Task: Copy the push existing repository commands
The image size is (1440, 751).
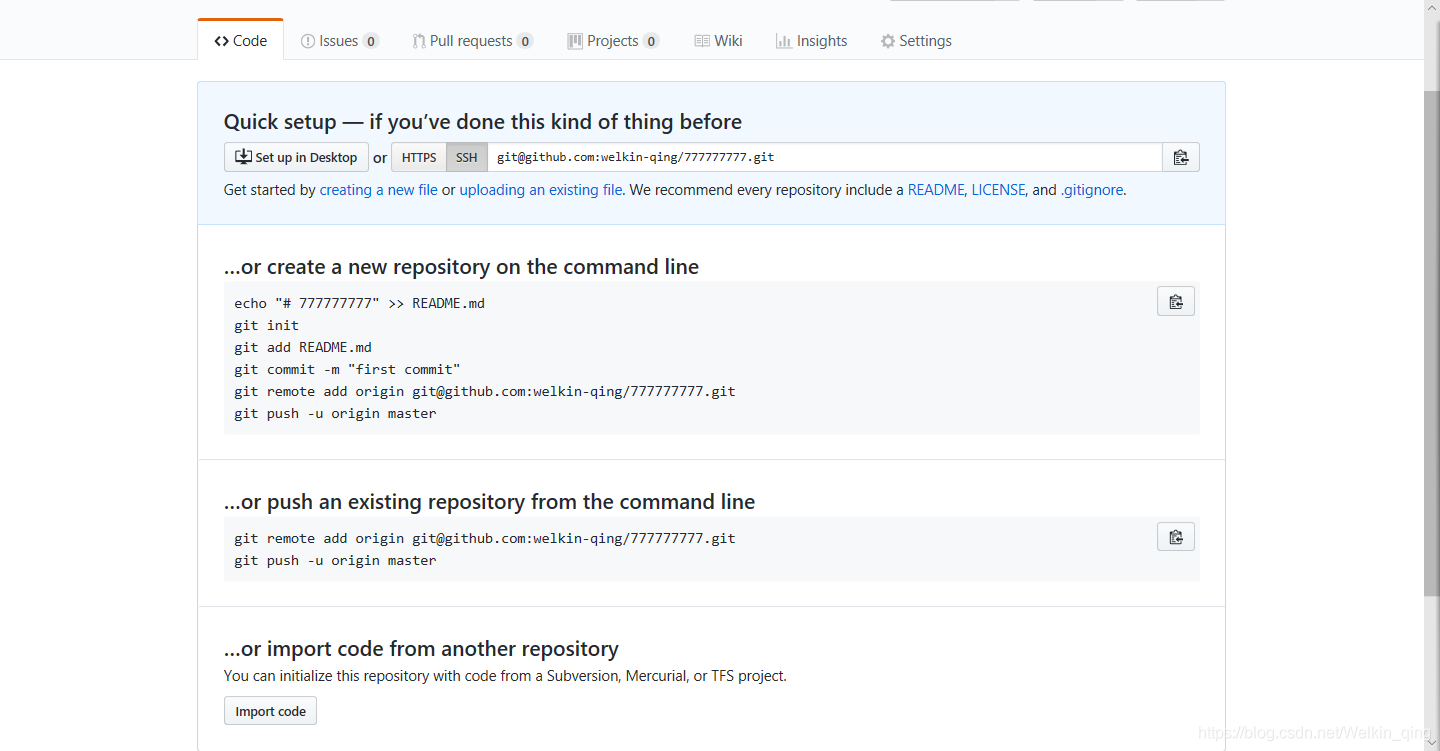Action: tap(1176, 537)
